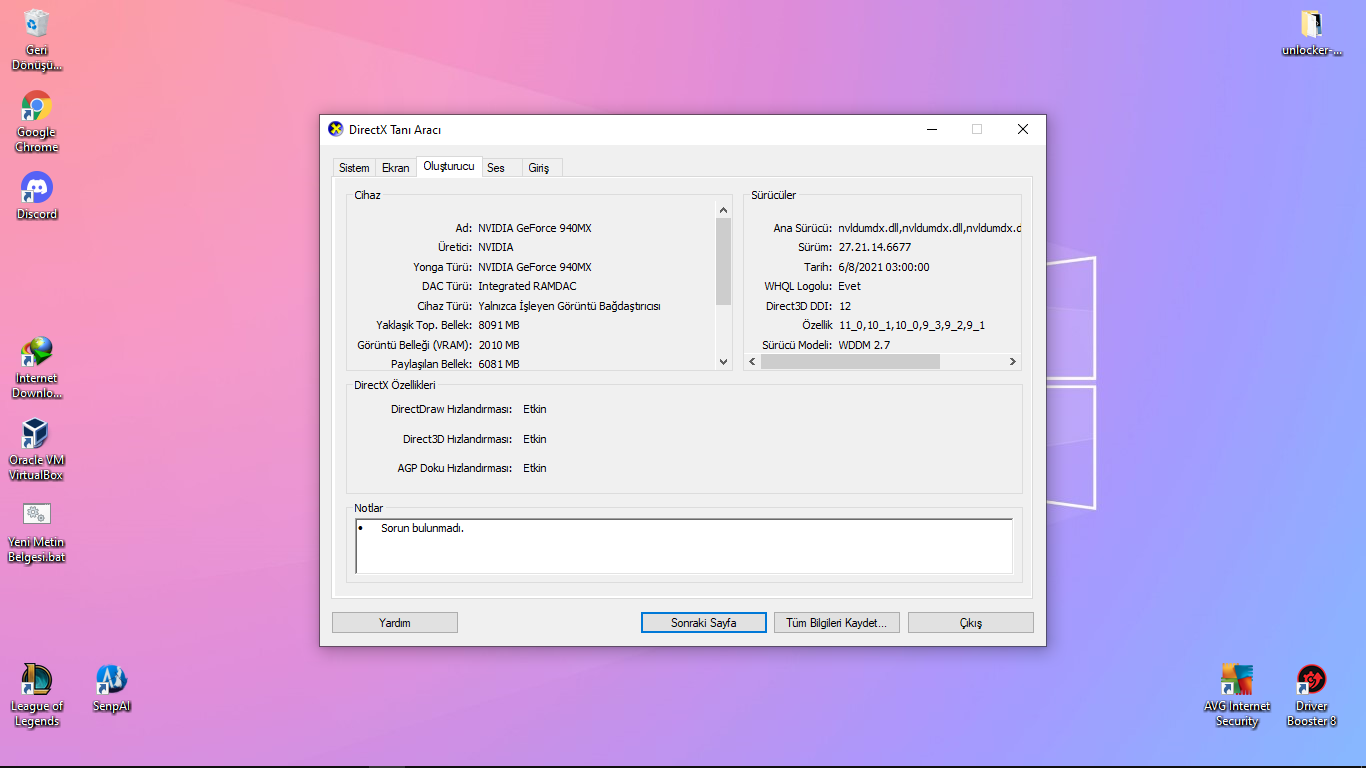The image size is (1366, 768).
Task: Click the '6081 MB' shared memory value
Action: [x=499, y=364]
